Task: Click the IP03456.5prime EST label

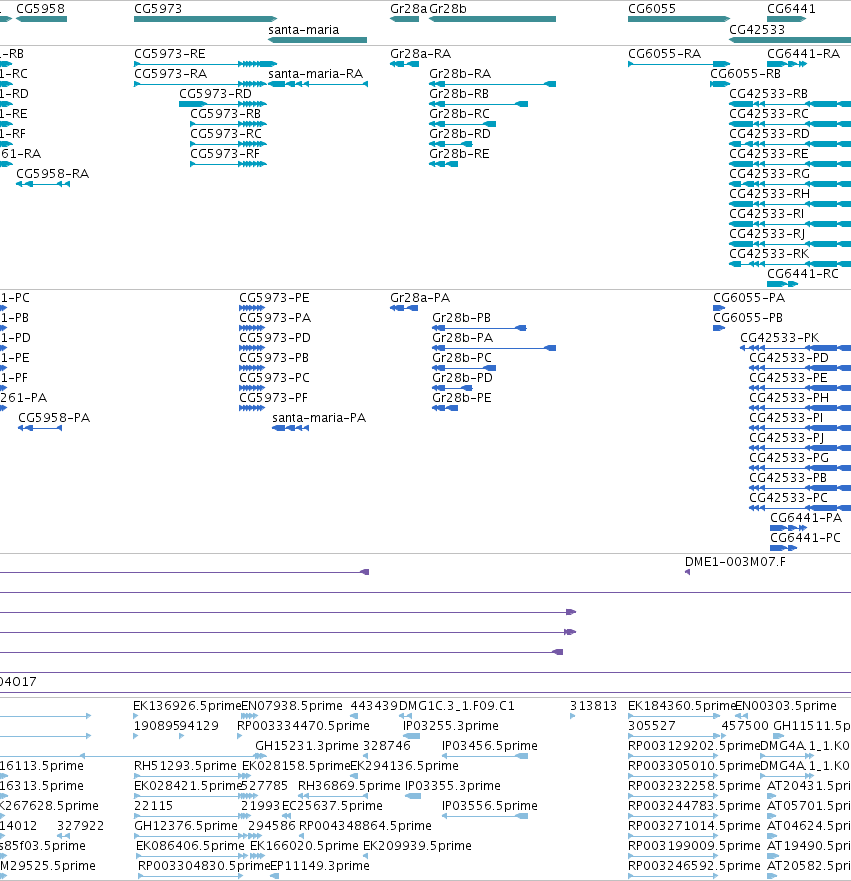Action: click(489, 746)
